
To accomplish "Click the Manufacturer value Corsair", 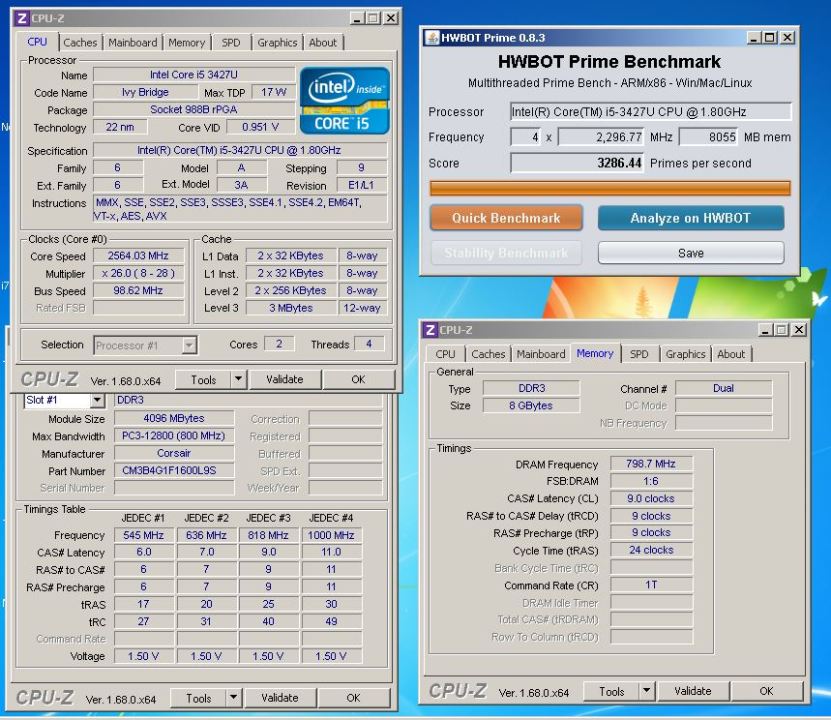I will point(174,453).
